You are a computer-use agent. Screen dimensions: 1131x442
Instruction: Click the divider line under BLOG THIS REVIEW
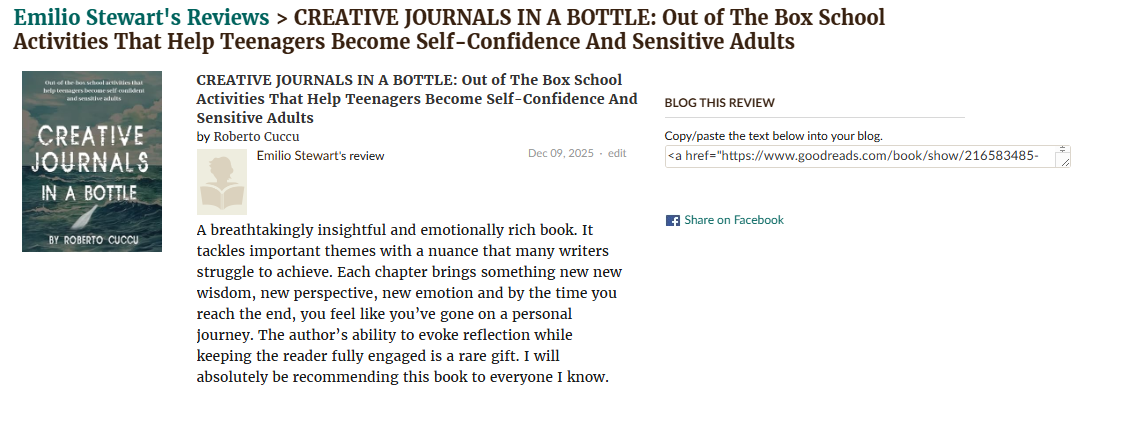[x=814, y=117]
